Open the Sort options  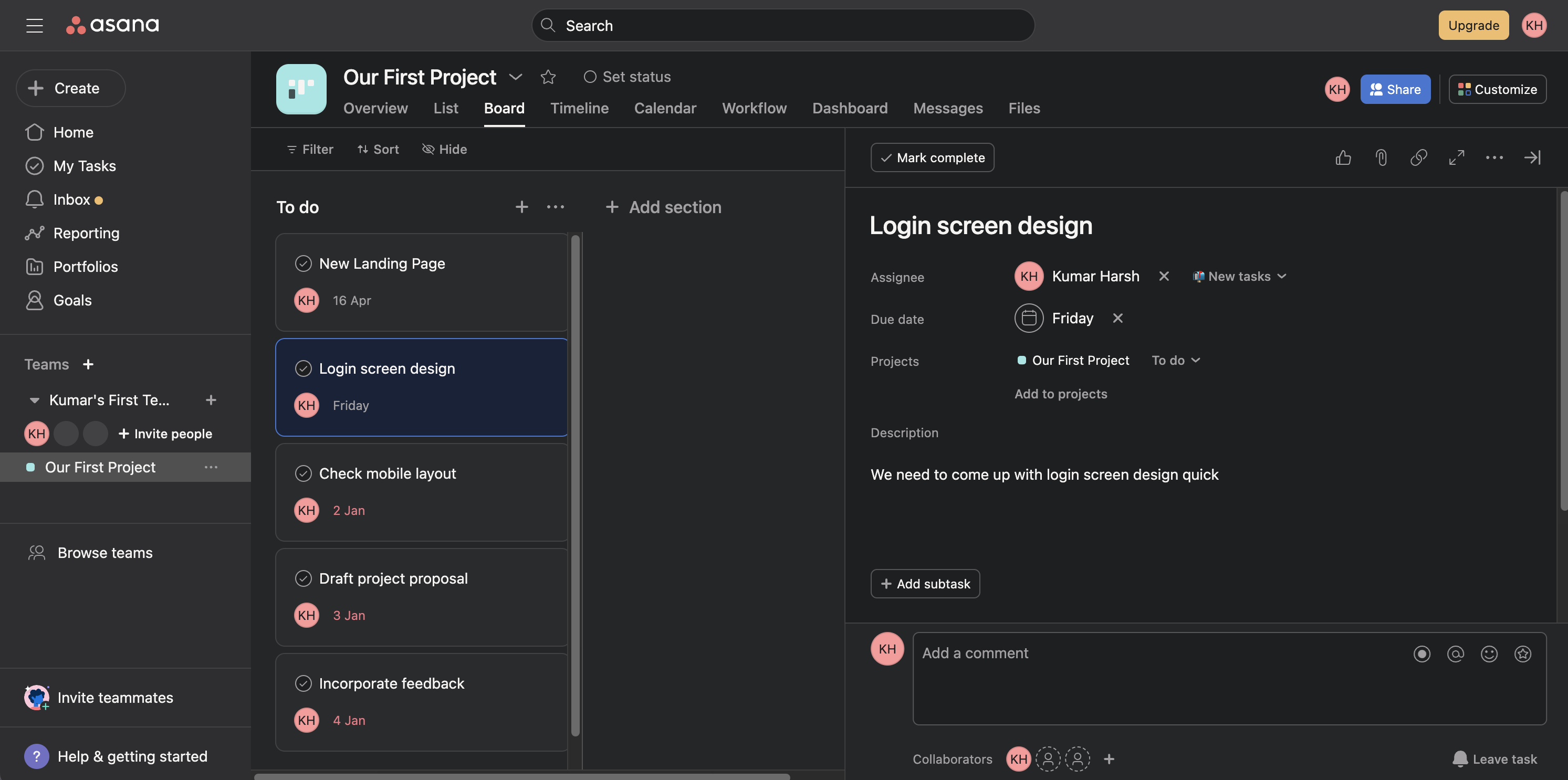tap(378, 149)
